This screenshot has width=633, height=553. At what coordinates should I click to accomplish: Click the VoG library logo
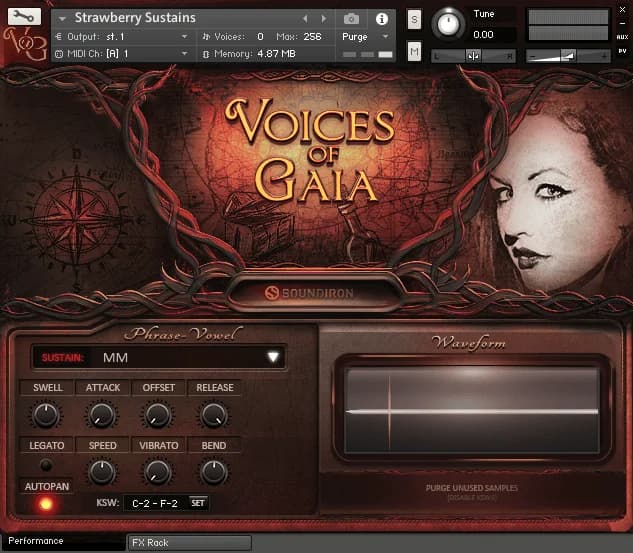click(x=24, y=44)
